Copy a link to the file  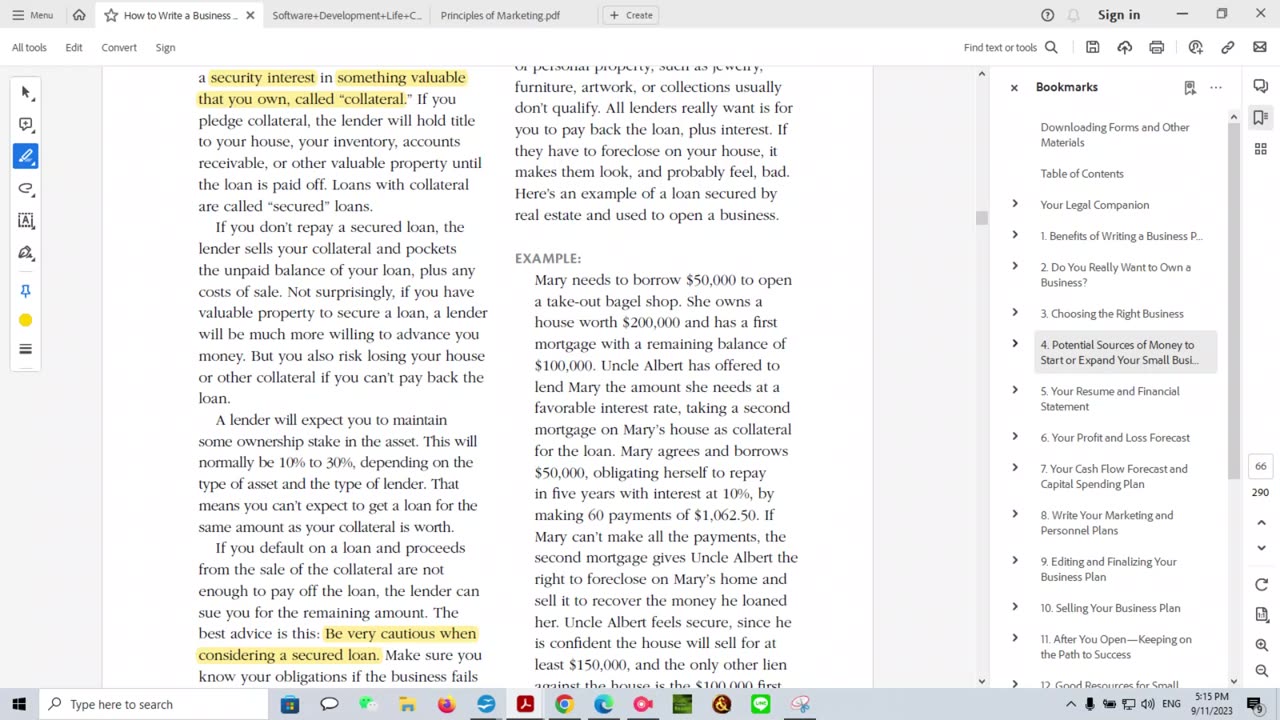tap(1228, 47)
